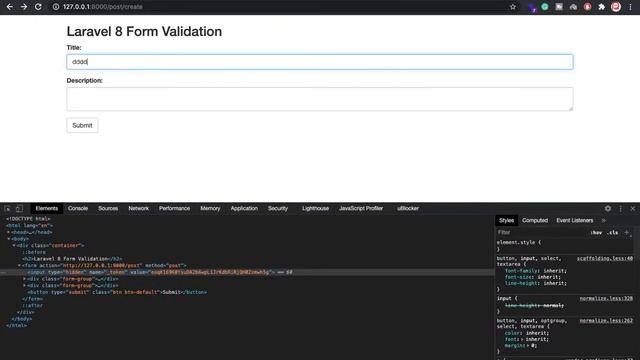Click the font-family: inherit declaration
This screenshot has width=640, height=360.
(x=536, y=271)
